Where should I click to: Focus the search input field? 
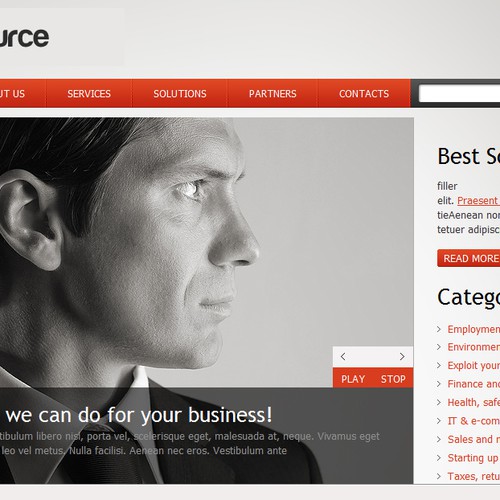(459, 93)
